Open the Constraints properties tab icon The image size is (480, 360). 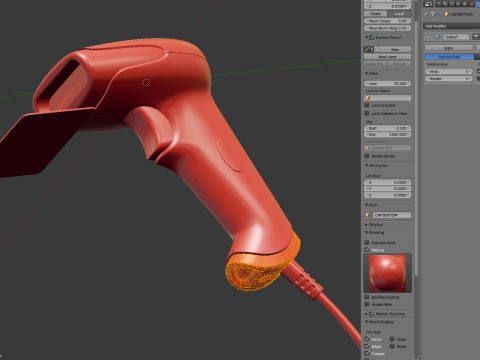471,4
